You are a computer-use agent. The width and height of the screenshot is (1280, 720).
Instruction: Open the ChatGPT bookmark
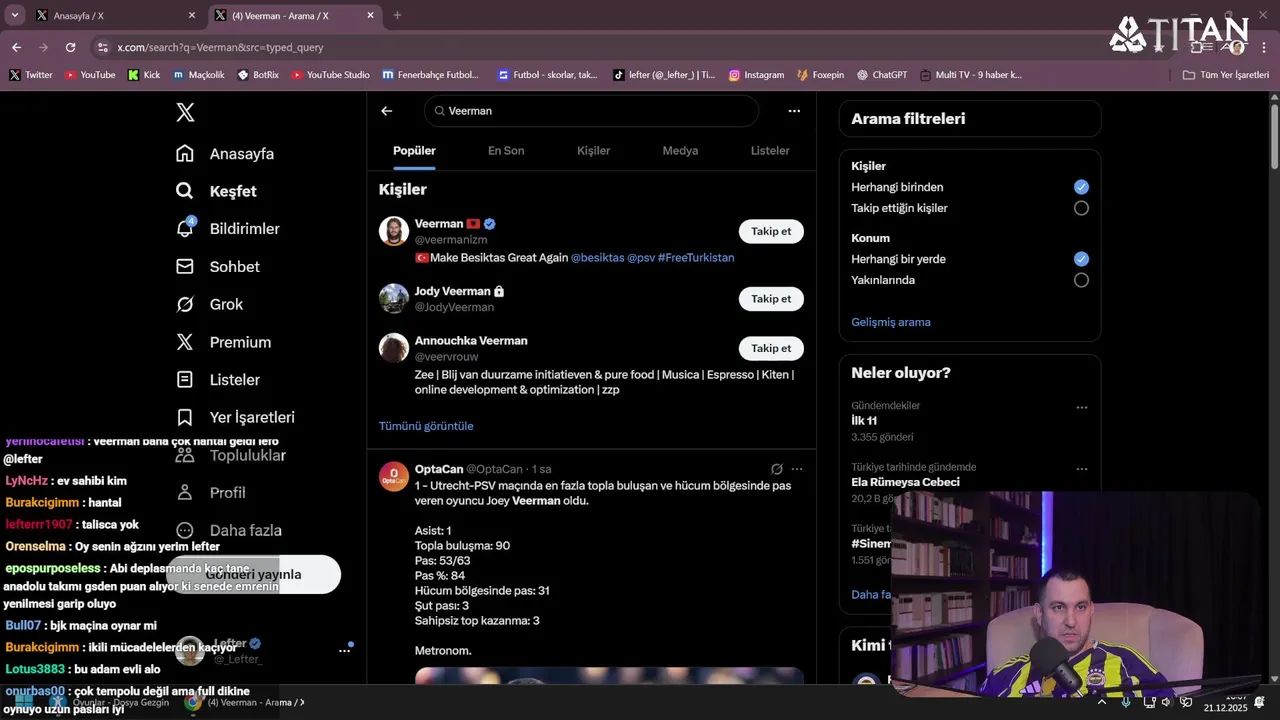coord(881,75)
